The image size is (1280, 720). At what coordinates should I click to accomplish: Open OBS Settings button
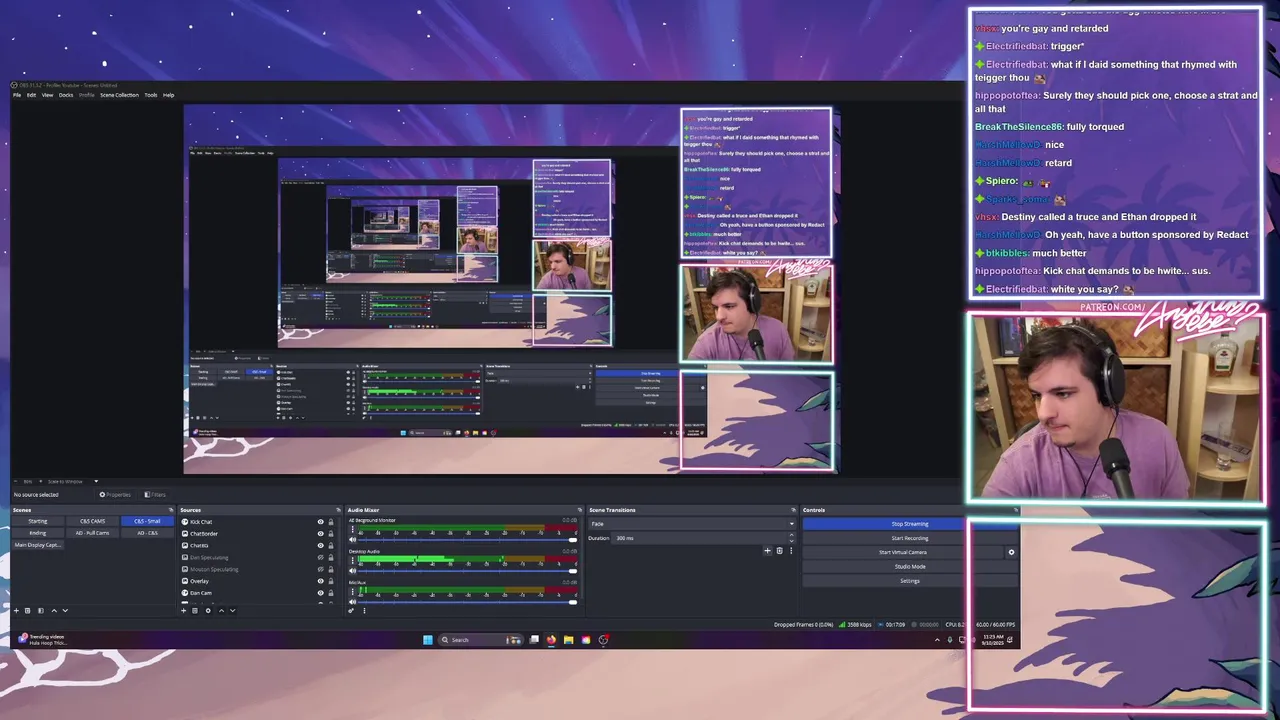pos(910,581)
